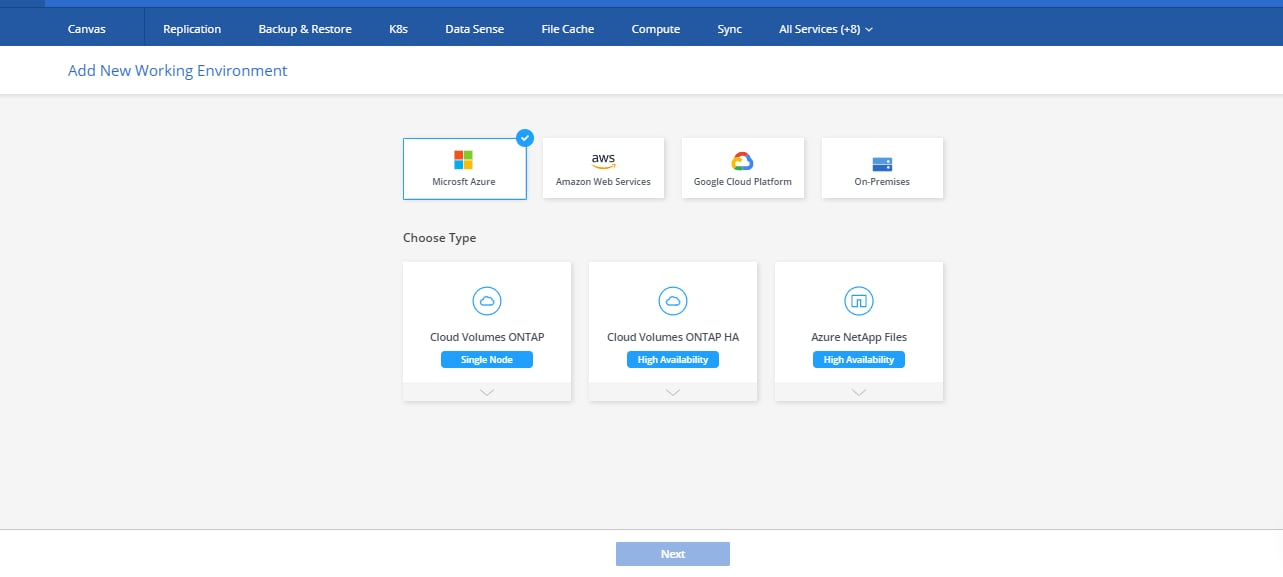Click the Cloud Volumes ONTAP HA cloud icon

673,300
